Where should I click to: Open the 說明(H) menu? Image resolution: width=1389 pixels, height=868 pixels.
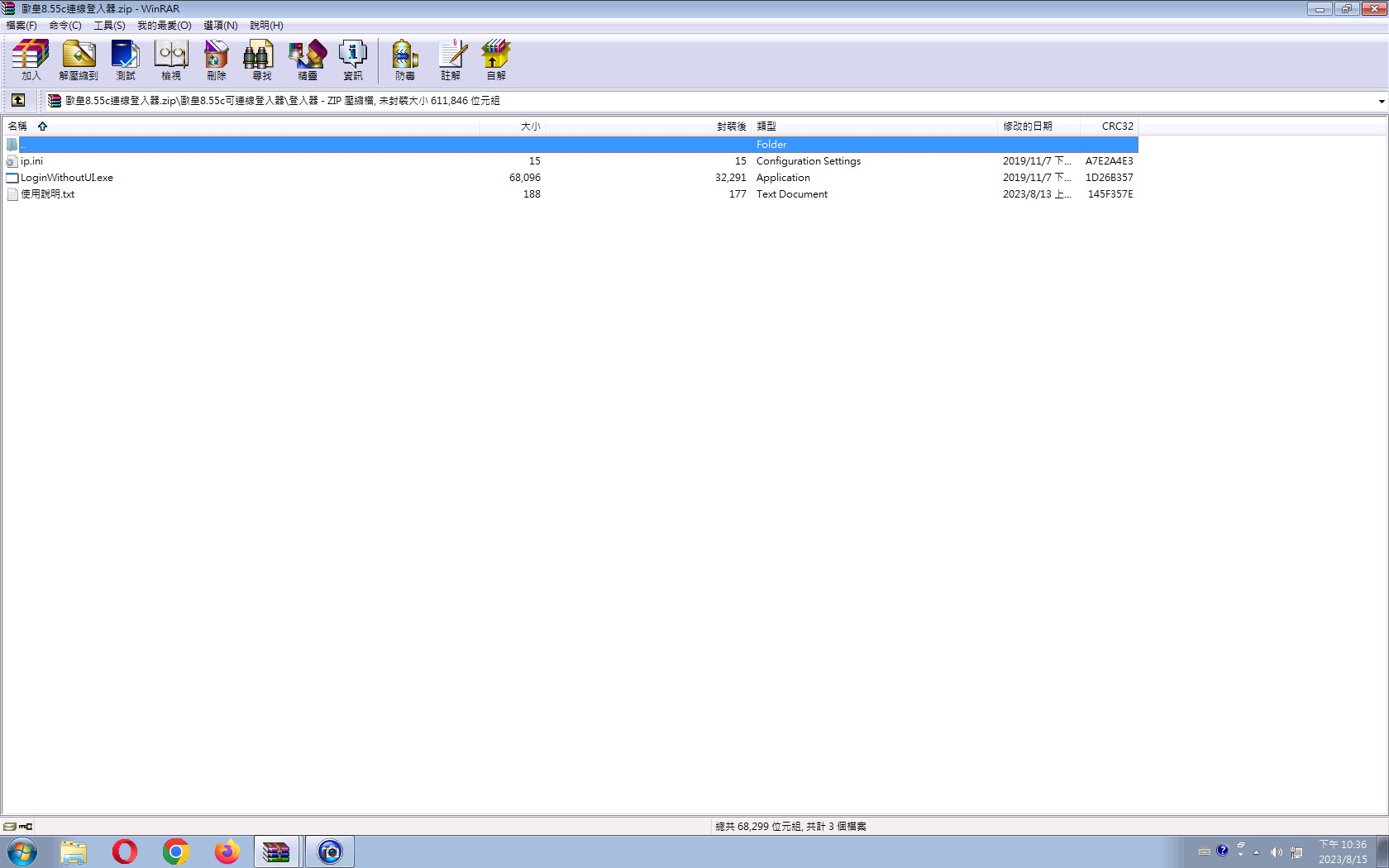[267, 26]
